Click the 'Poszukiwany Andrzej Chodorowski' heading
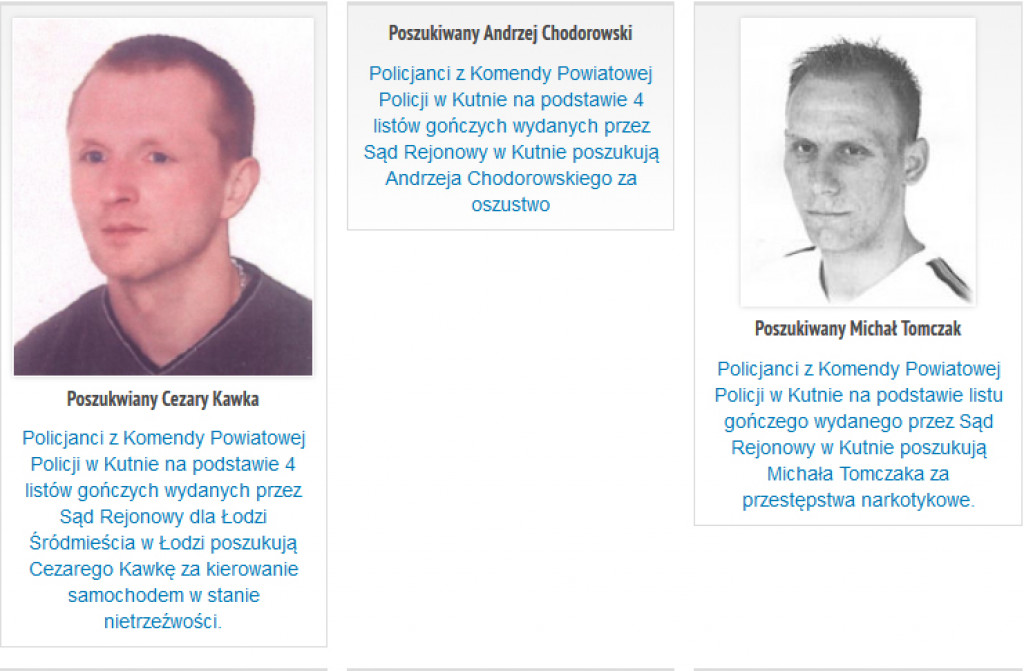The width and height of the screenshot is (1024, 671). 511,33
